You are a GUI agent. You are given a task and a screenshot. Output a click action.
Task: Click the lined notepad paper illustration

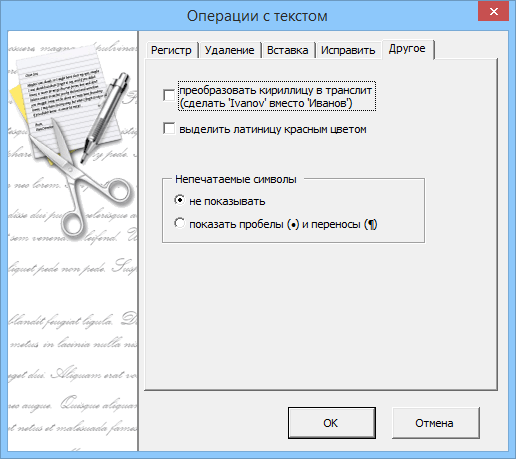(67, 97)
